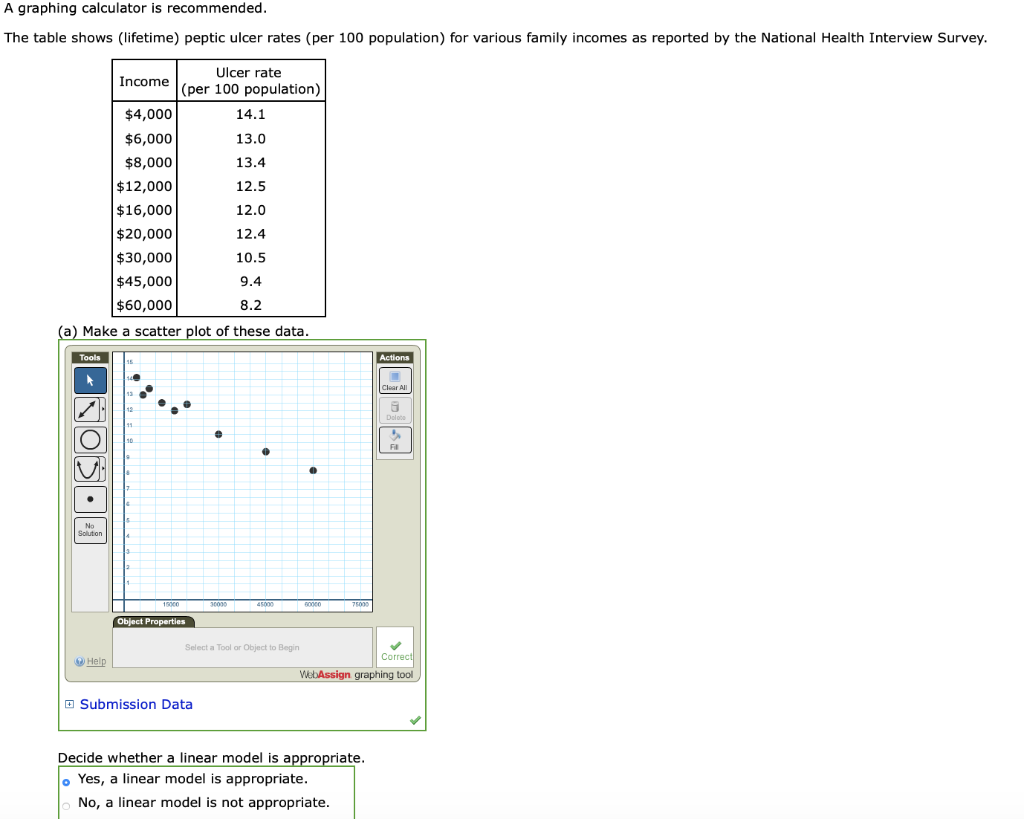Expand the Submission Data section
This screenshot has width=1024, height=819.
point(69,704)
